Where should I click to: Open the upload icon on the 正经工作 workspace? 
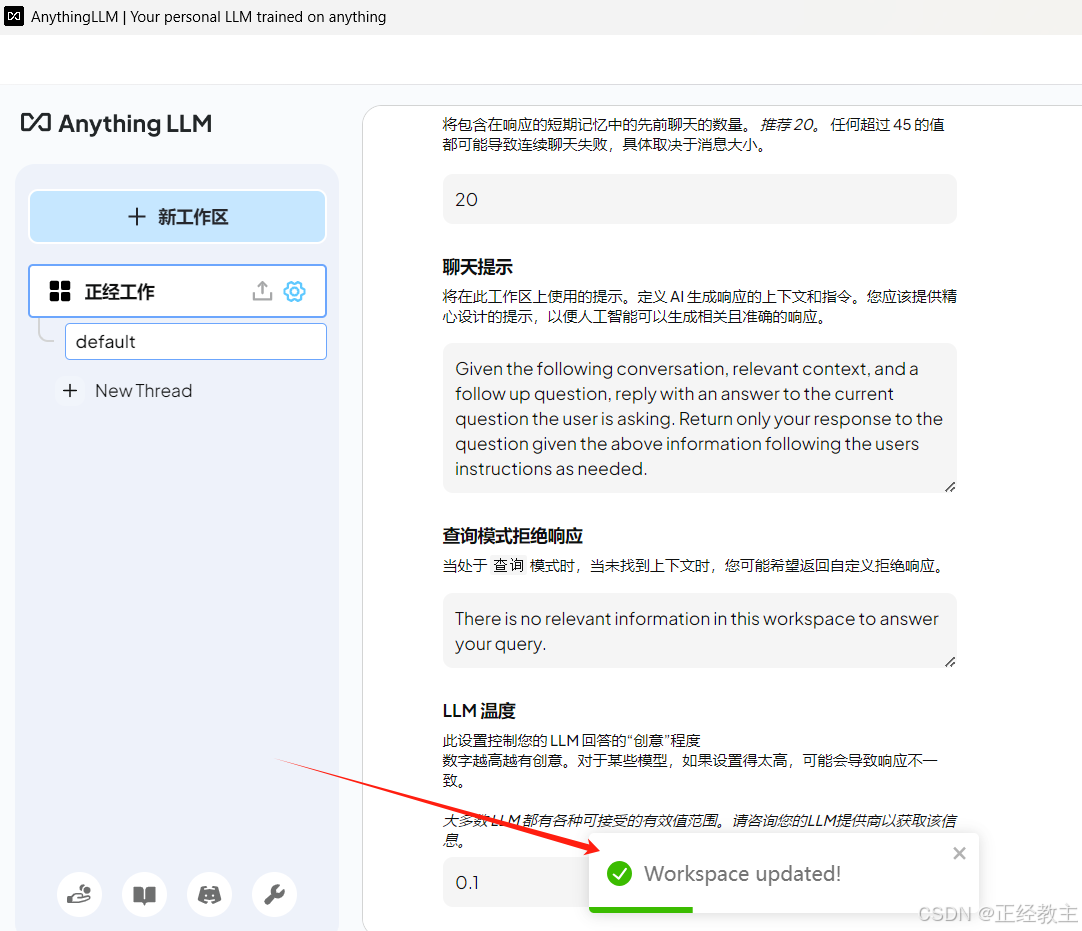(x=262, y=291)
